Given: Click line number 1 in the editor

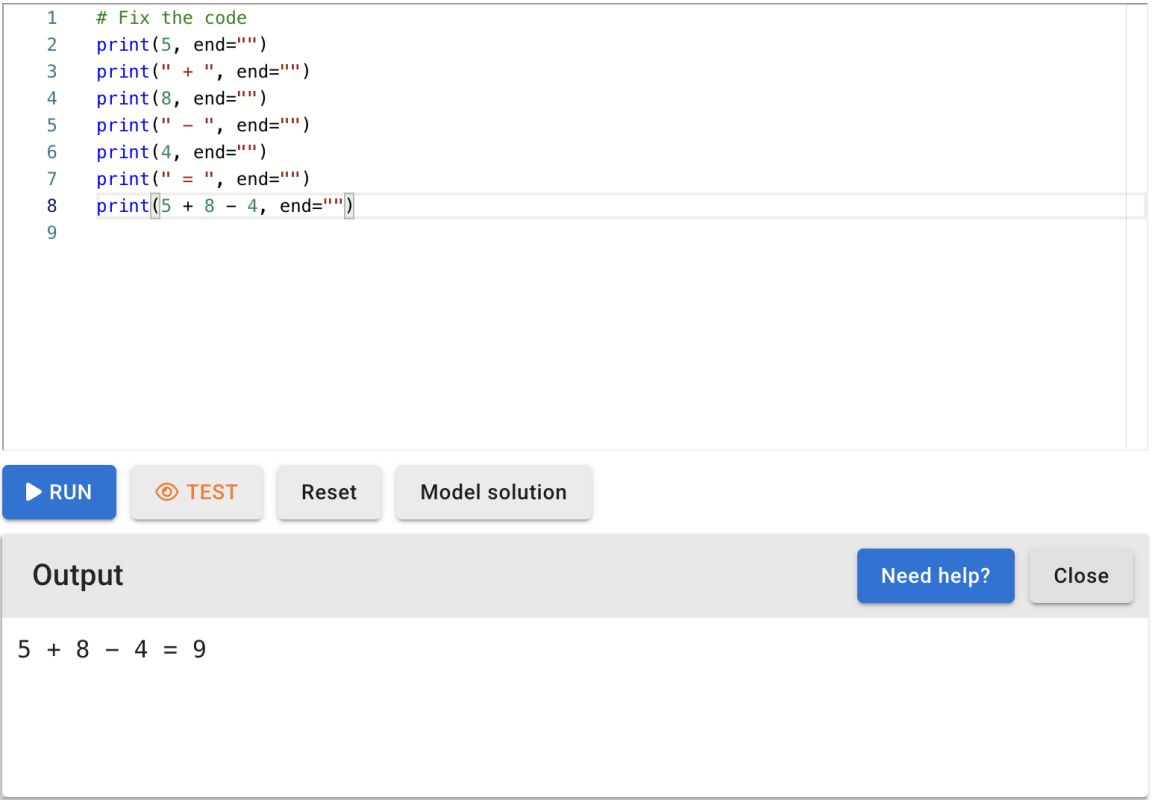Looking at the screenshot, I should [x=51, y=17].
